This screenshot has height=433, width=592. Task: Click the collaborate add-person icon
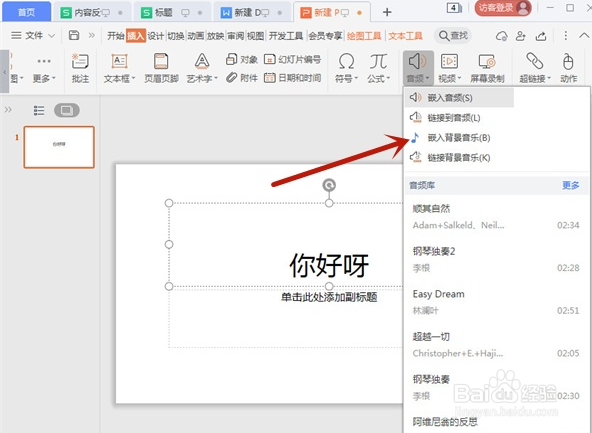[x=521, y=36]
